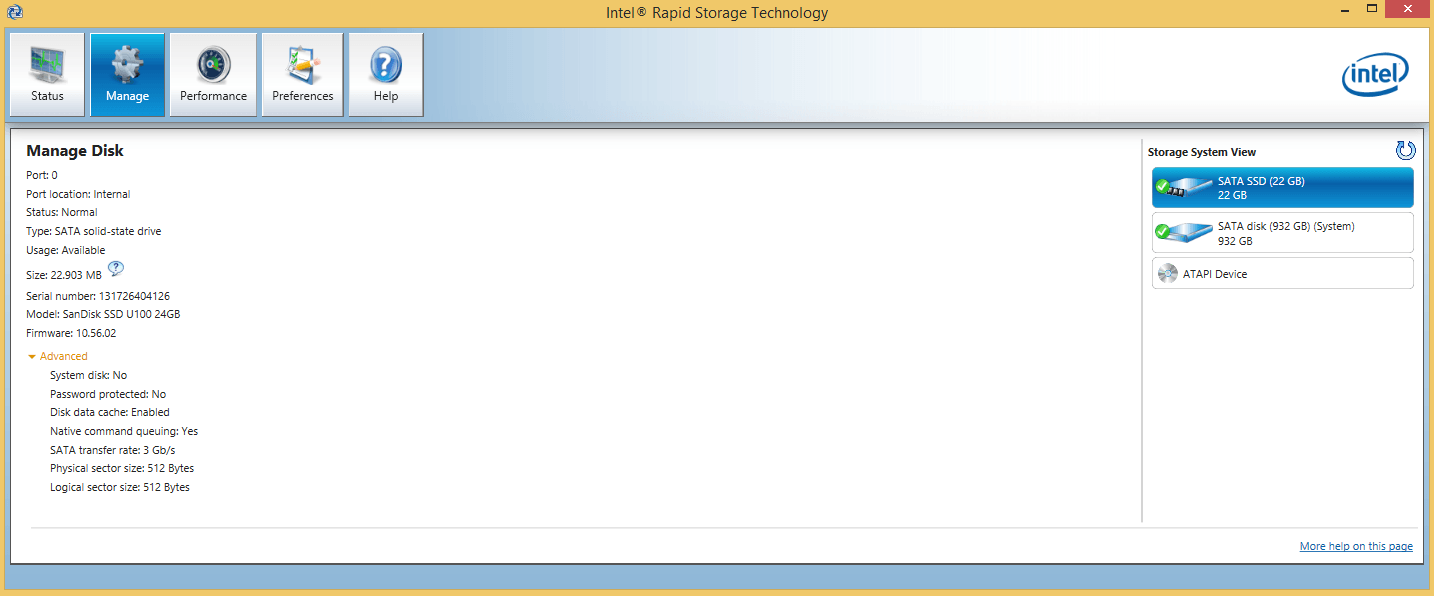The height and width of the screenshot is (596, 1434).
Task: Select the ATAPI Device entry
Action: (1283, 273)
